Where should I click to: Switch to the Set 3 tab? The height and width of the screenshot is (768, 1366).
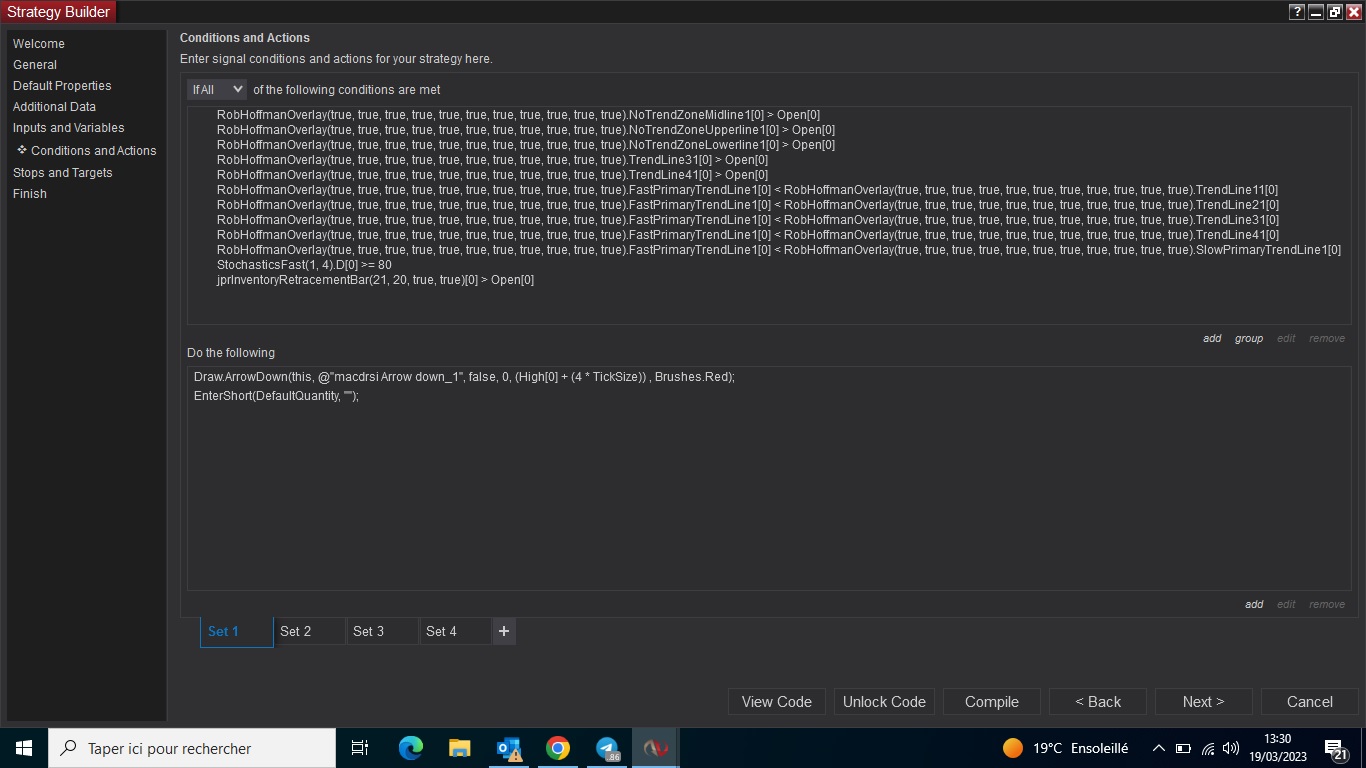point(383,632)
